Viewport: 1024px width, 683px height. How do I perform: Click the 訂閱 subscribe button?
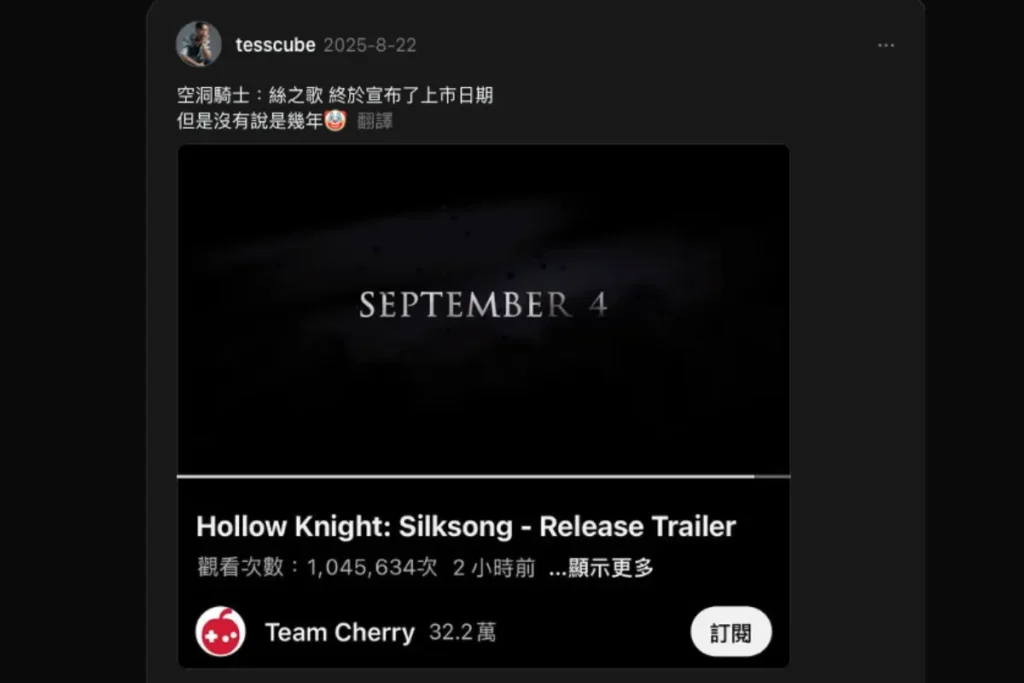tap(731, 631)
